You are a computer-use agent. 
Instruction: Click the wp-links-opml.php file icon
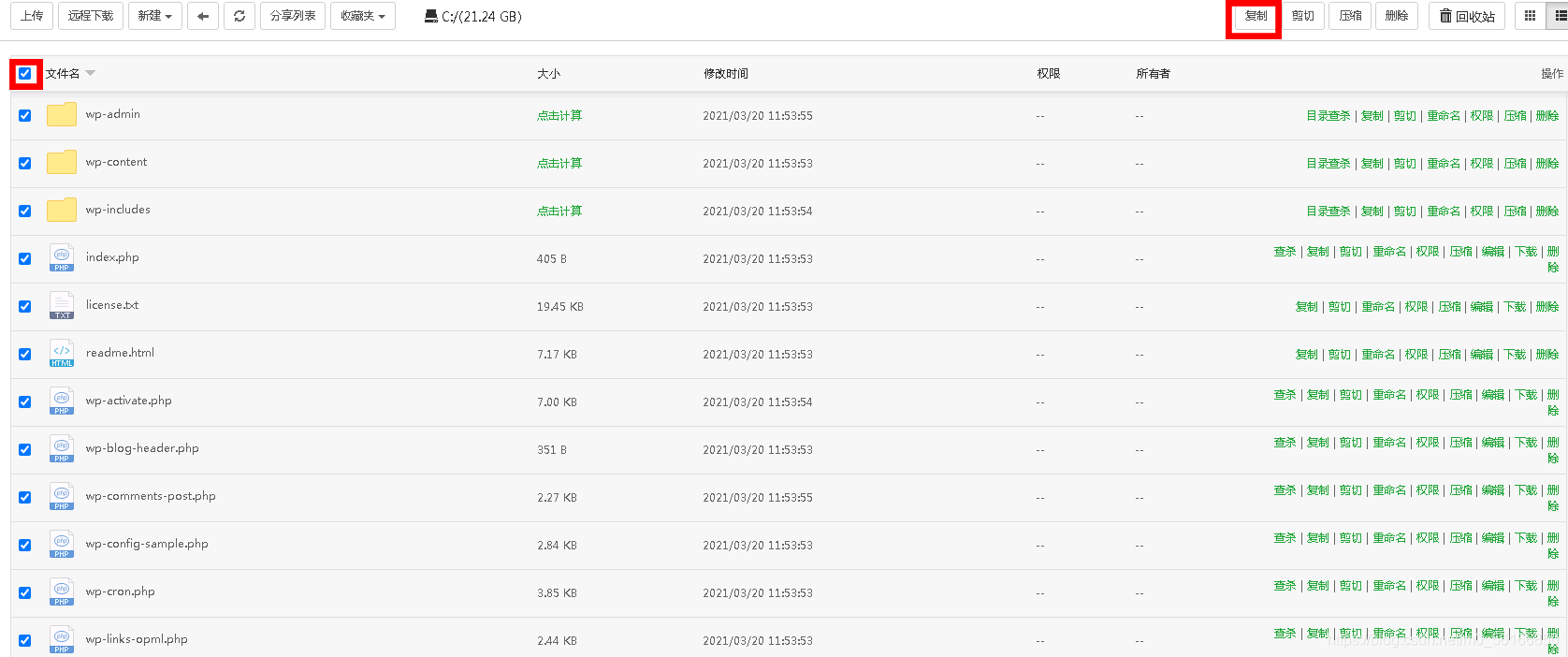[x=62, y=640]
